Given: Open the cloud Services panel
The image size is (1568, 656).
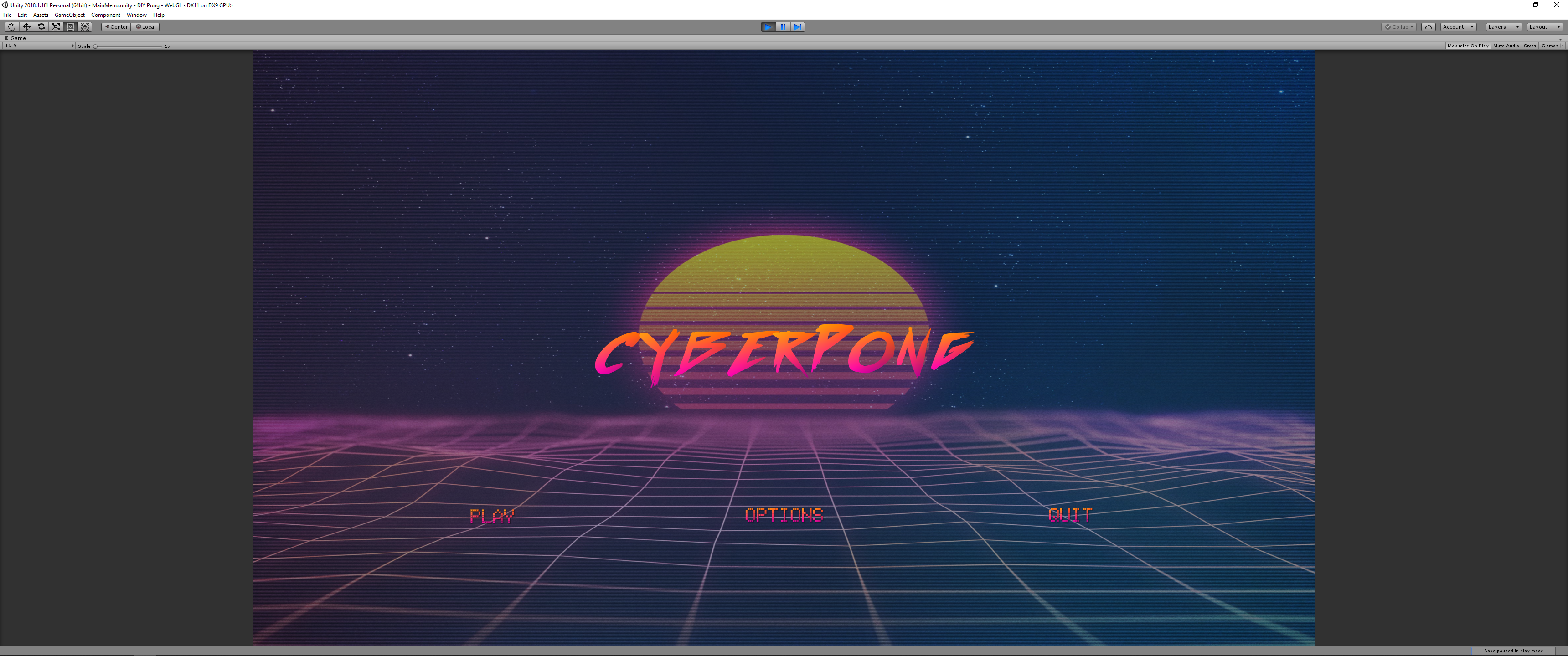Looking at the screenshot, I should pyautogui.click(x=1428, y=27).
